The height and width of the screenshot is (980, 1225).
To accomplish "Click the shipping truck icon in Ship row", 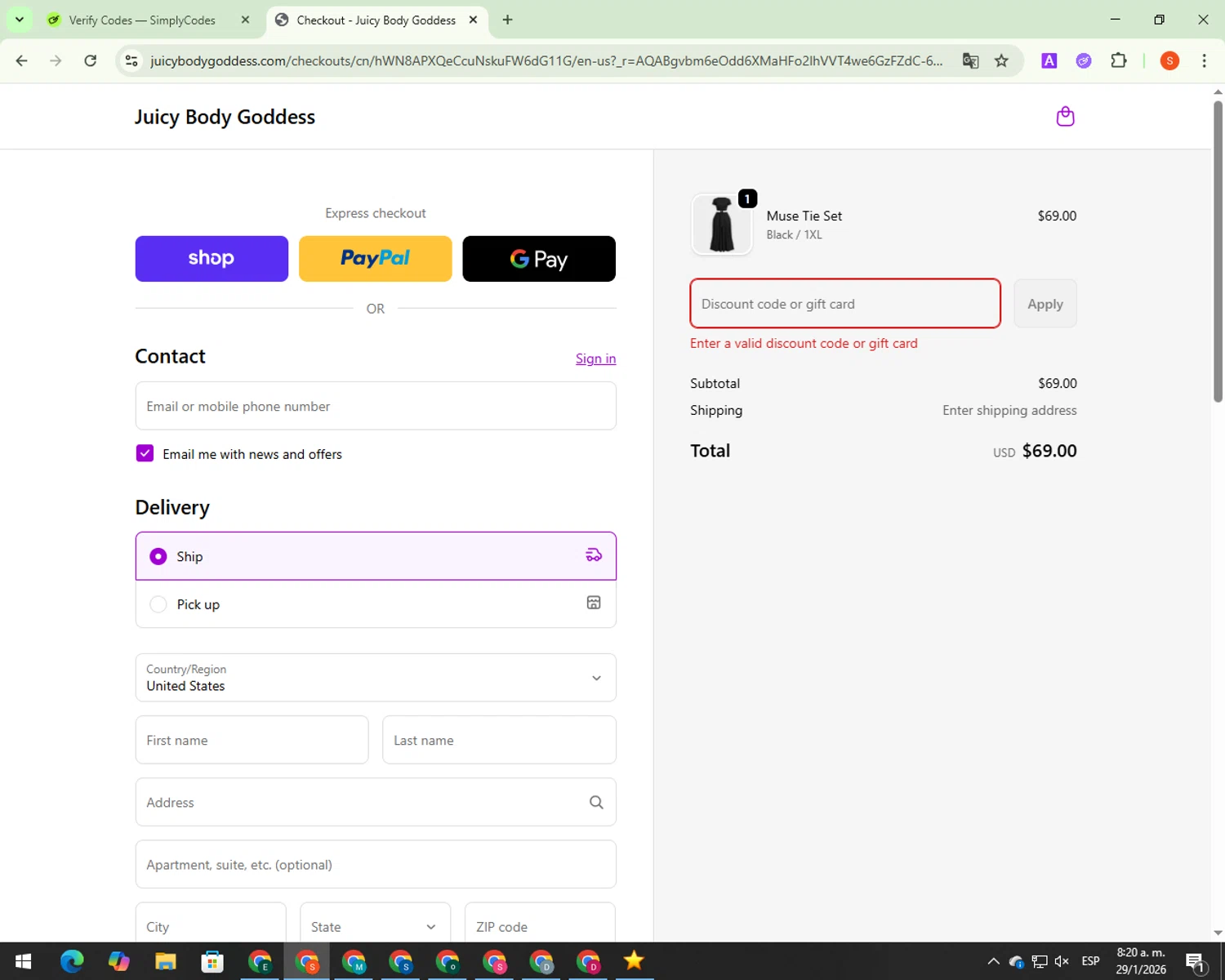I will (594, 555).
